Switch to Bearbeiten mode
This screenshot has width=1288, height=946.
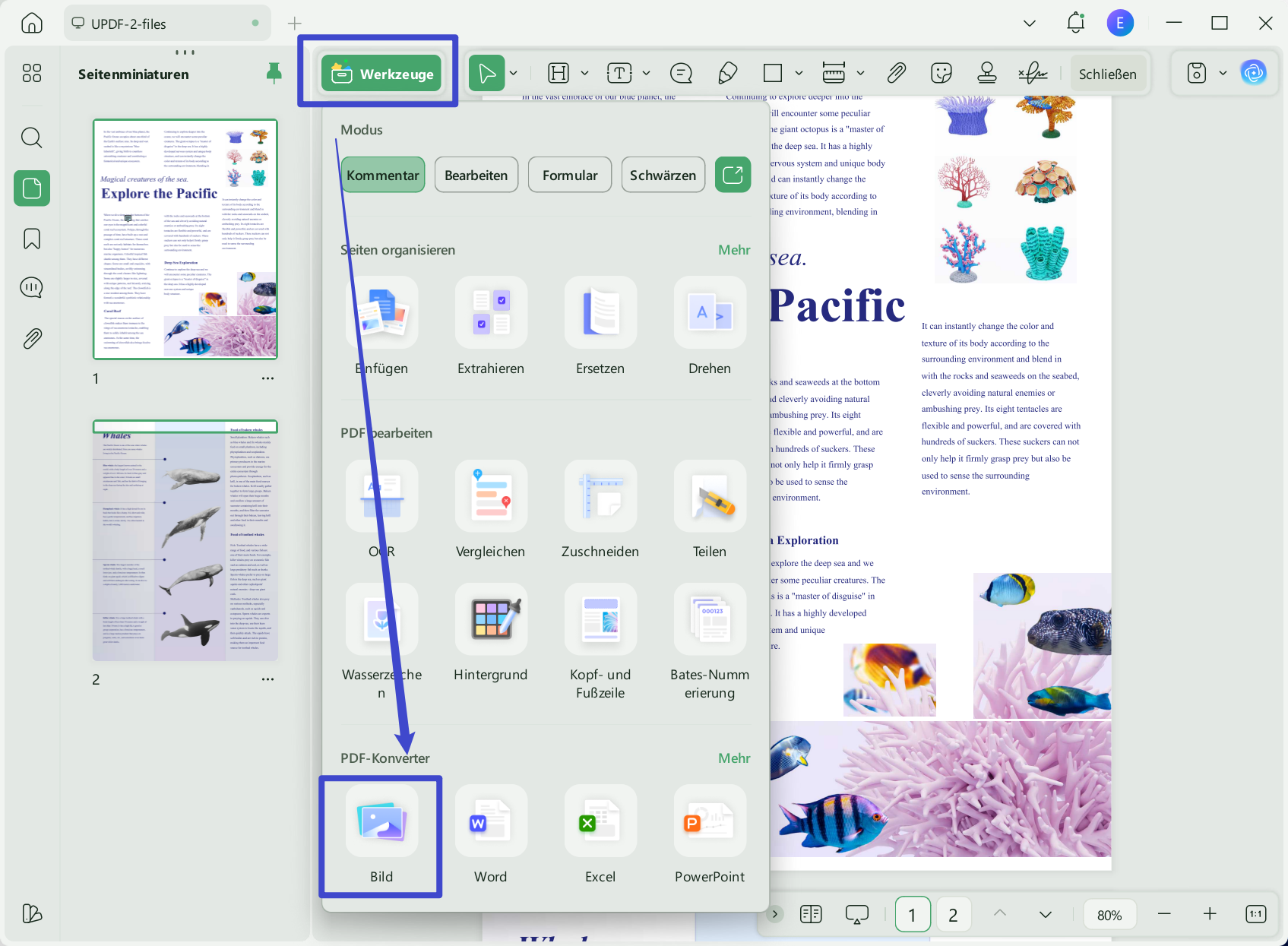[476, 175]
